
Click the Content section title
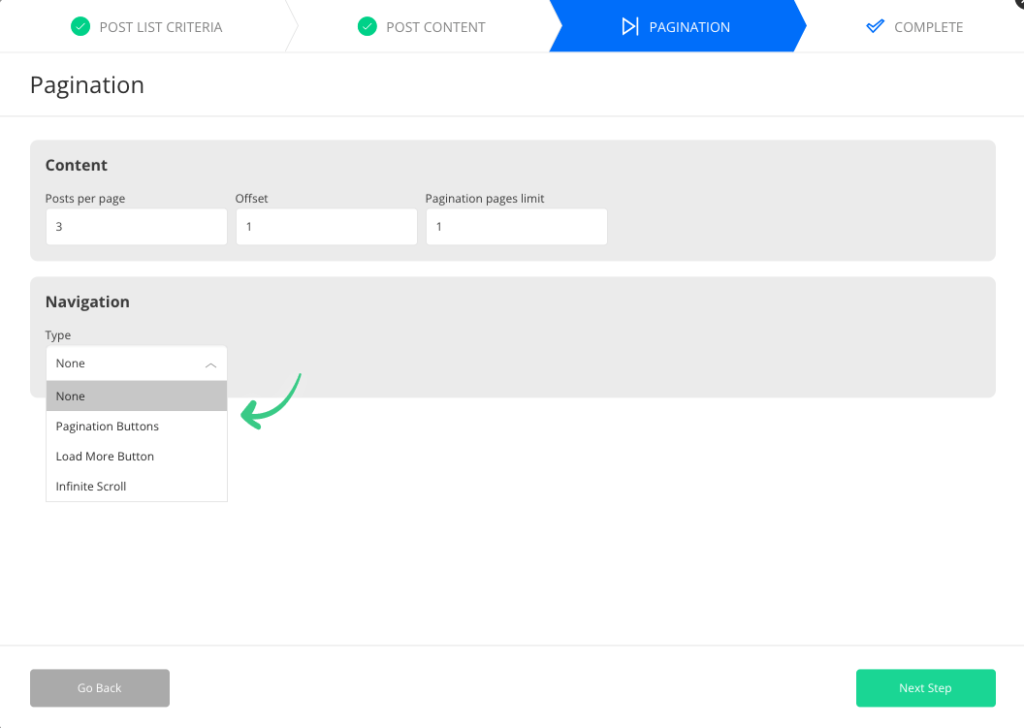point(76,165)
